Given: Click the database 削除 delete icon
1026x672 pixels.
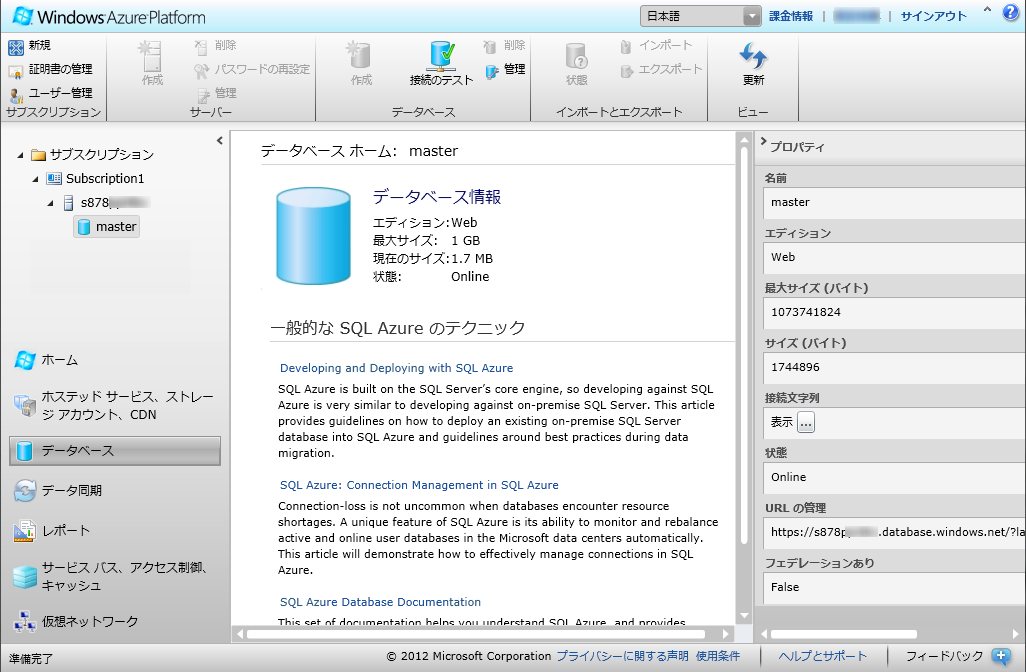Looking at the screenshot, I should [489, 46].
